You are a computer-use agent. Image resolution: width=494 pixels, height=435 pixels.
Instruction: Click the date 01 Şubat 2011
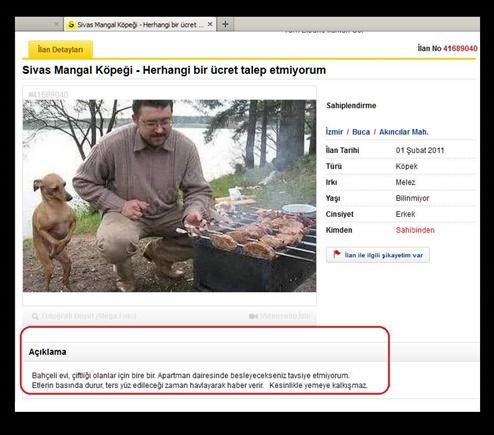tap(420, 150)
